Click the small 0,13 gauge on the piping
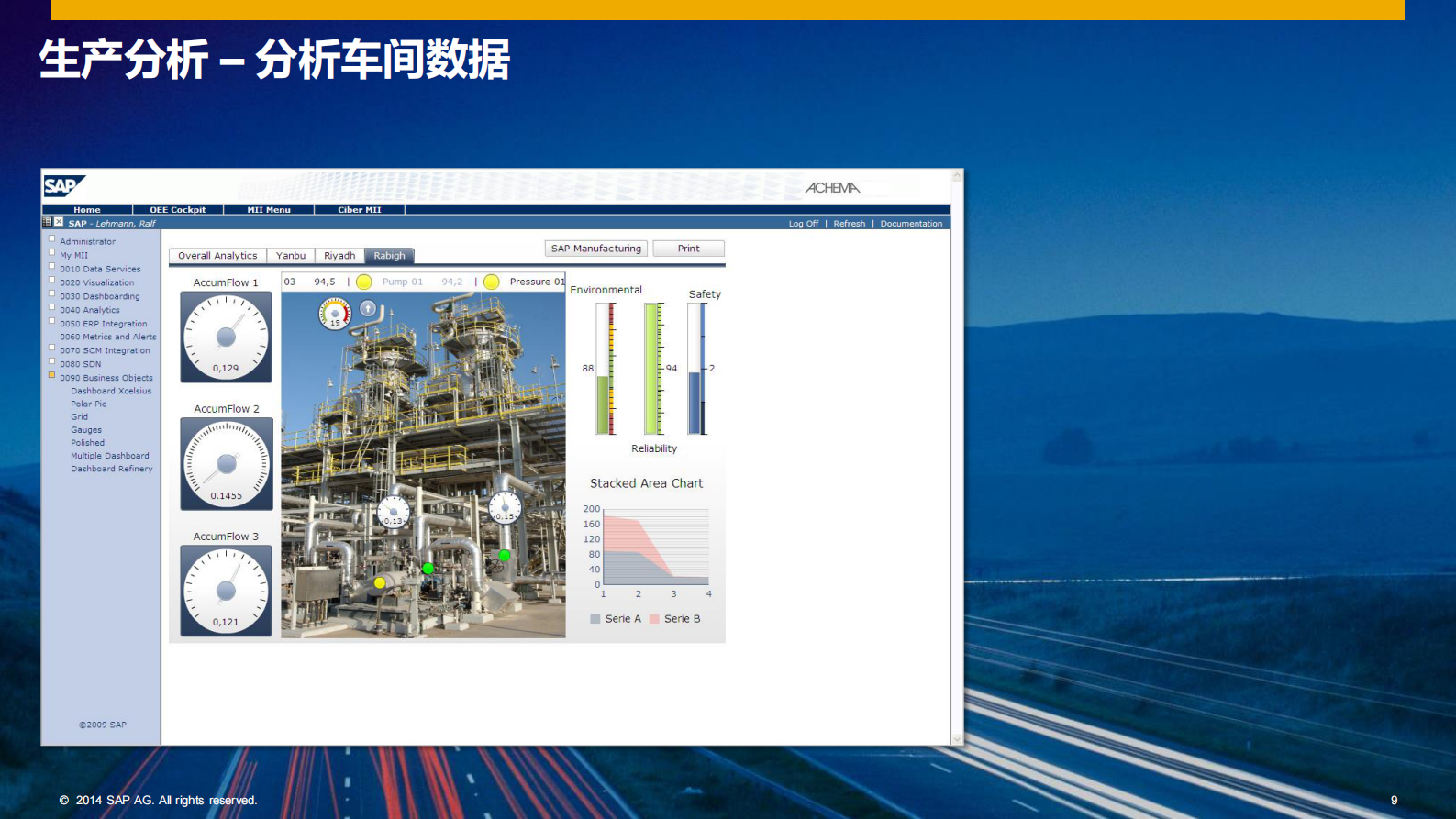 click(x=394, y=512)
